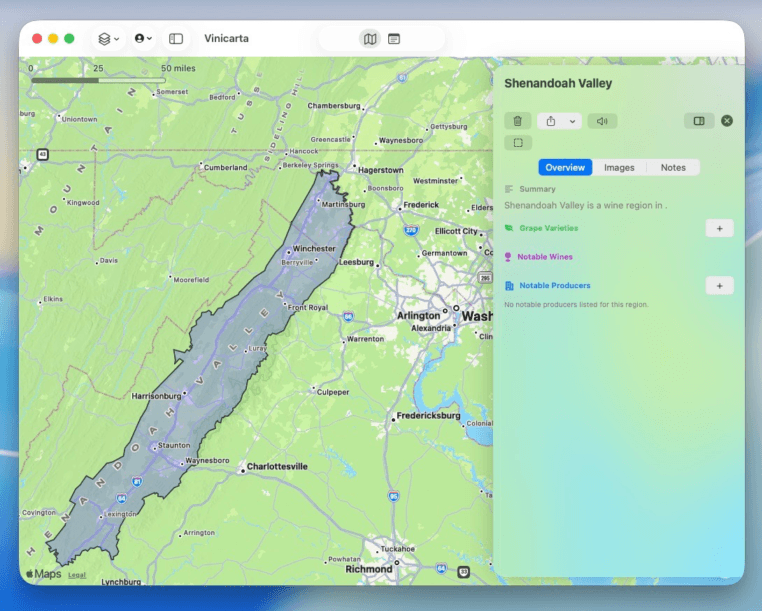Click the region summary sentence
Image resolution: width=762 pixels, height=611 pixels.
[x=586, y=205]
